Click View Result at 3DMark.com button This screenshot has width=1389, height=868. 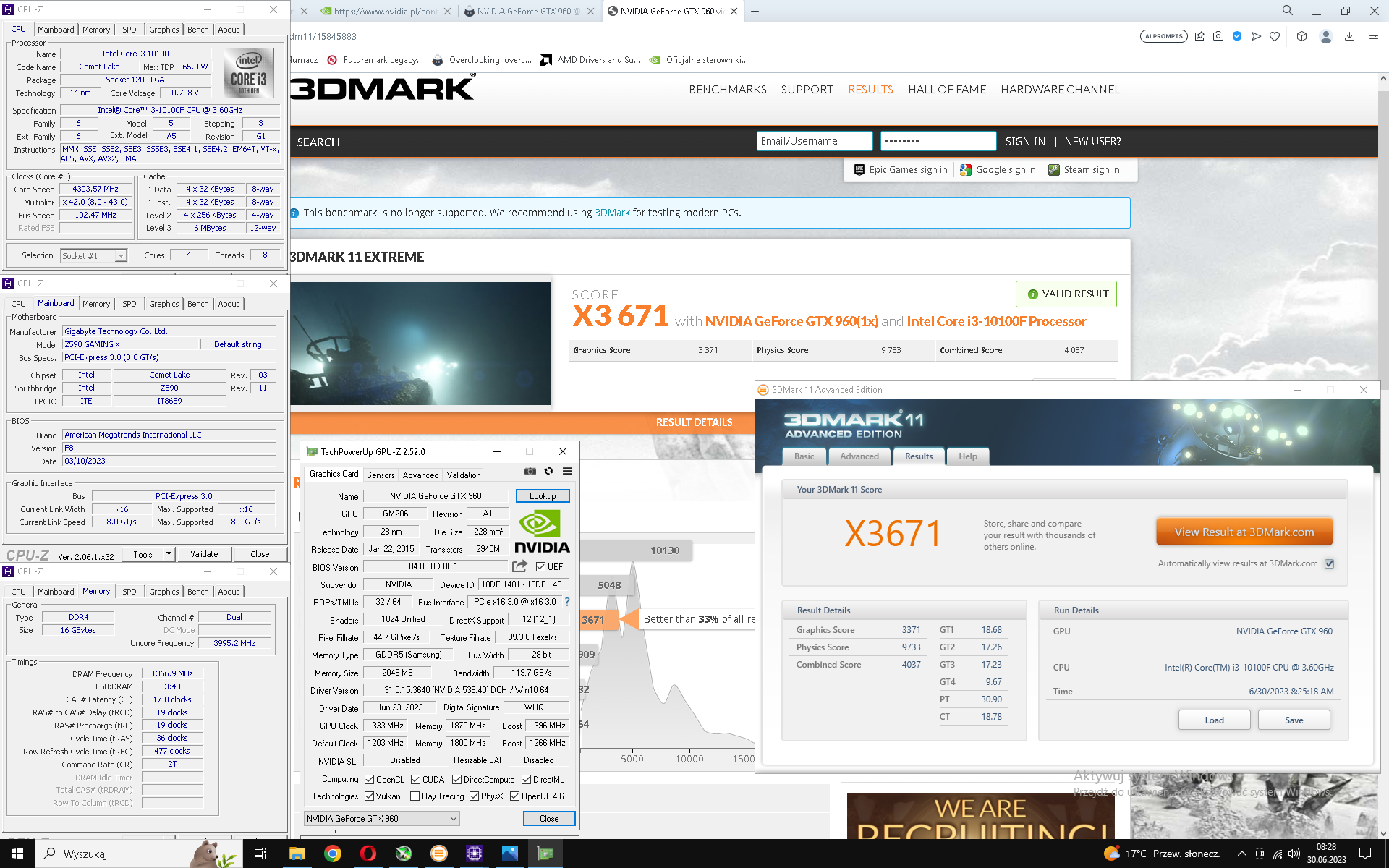click(x=1244, y=532)
